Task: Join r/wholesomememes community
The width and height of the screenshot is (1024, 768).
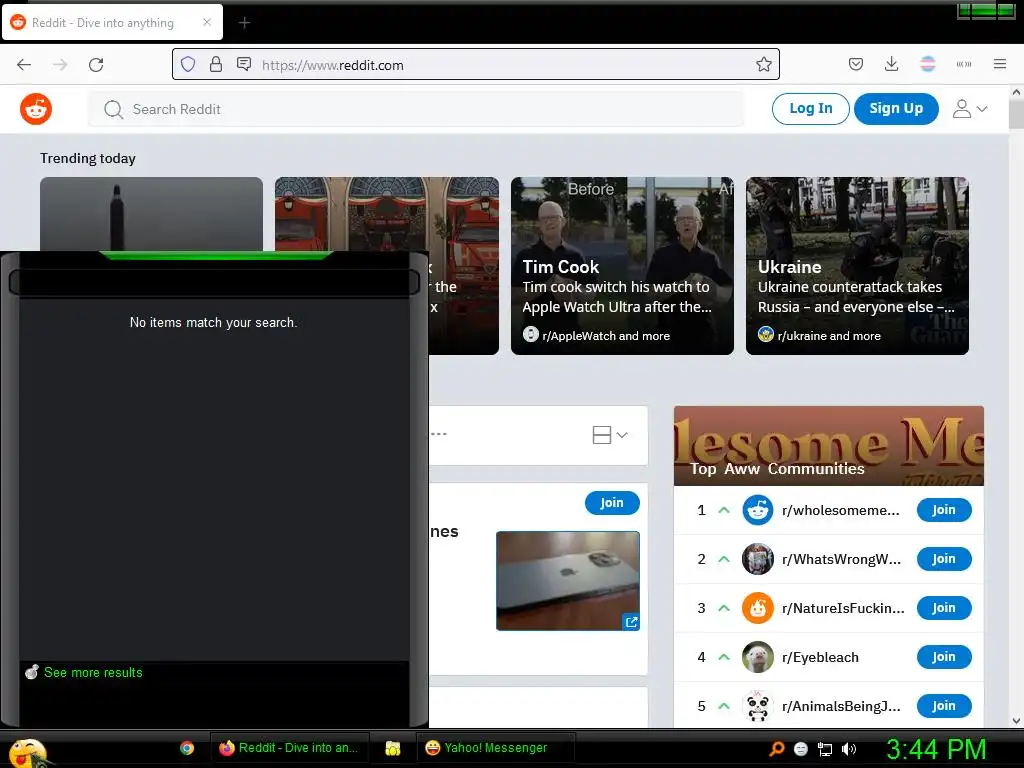Action: pos(944,510)
